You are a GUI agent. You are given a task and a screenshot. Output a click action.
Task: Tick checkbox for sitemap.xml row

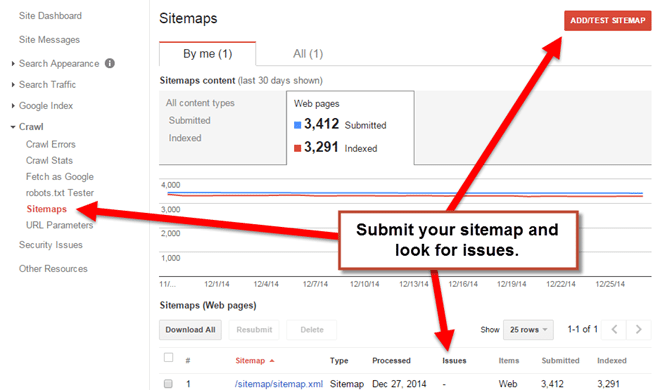coord(168,384)
